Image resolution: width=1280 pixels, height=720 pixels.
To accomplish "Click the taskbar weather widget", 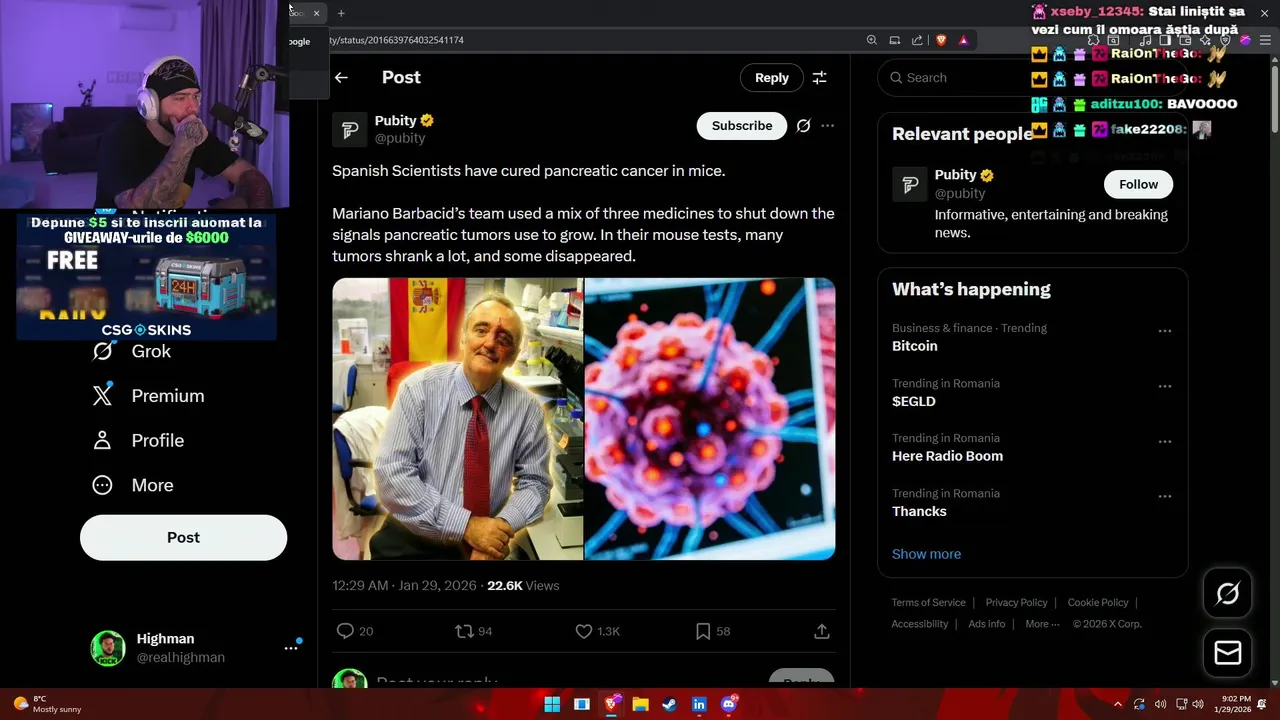I will 46,704.
